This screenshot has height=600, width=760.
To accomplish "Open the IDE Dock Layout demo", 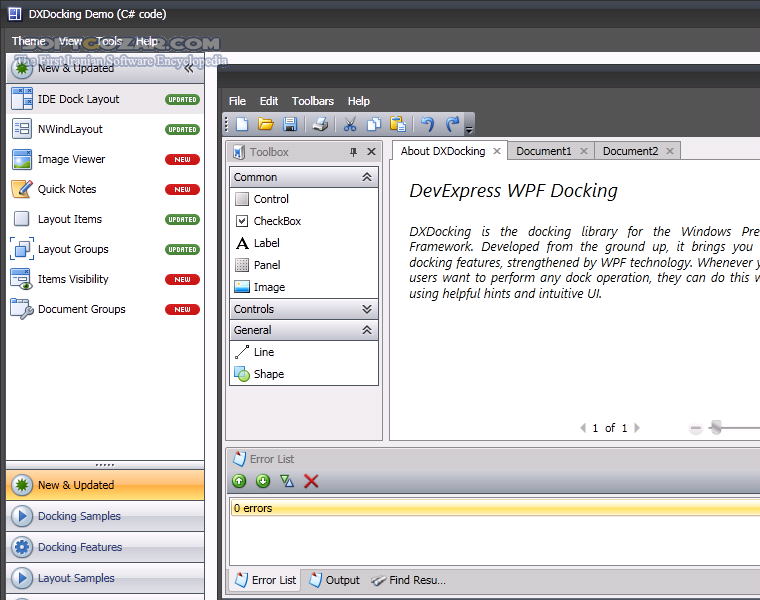I will (x=105, y=99).
